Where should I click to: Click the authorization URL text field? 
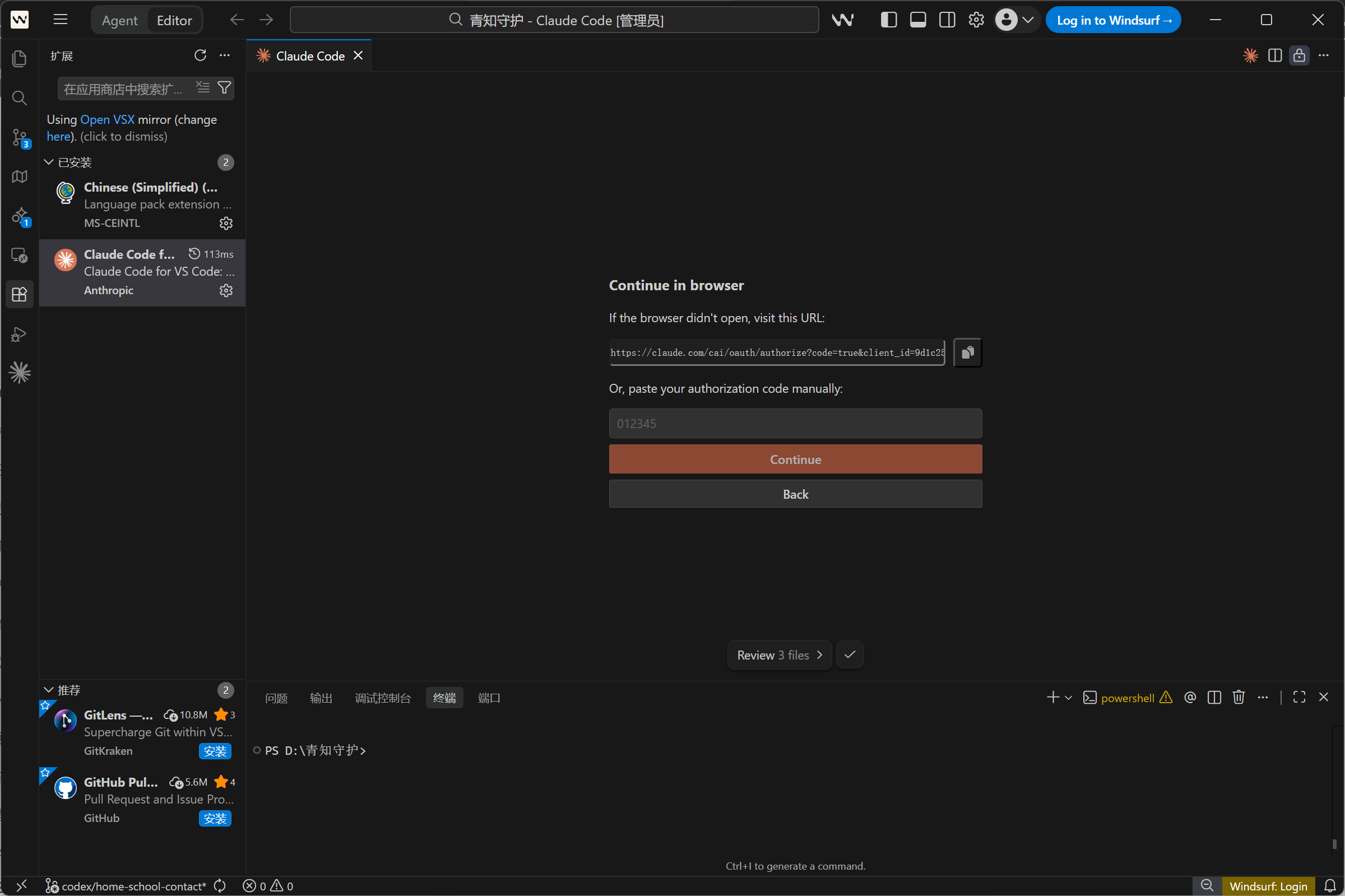click(777, 352)
